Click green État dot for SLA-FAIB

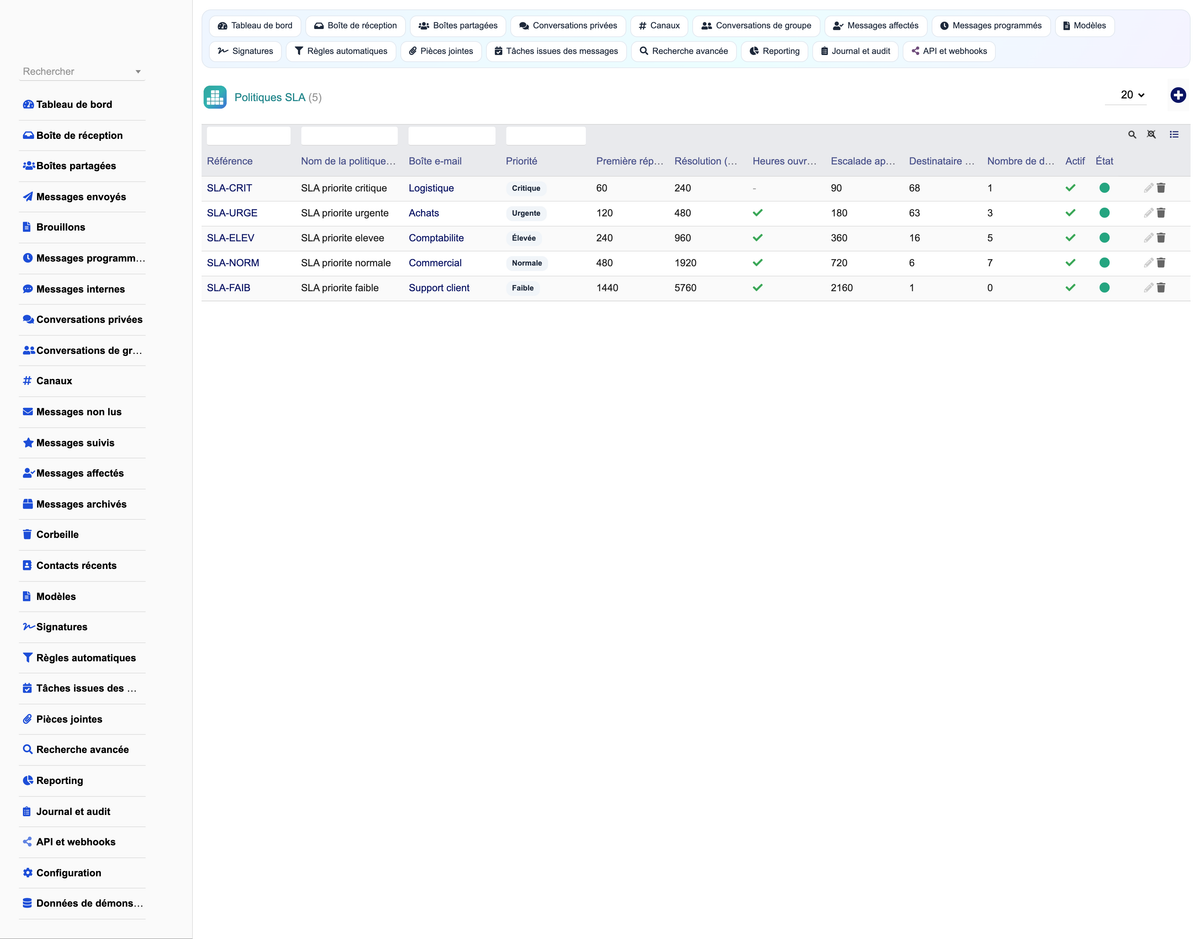1104,288
